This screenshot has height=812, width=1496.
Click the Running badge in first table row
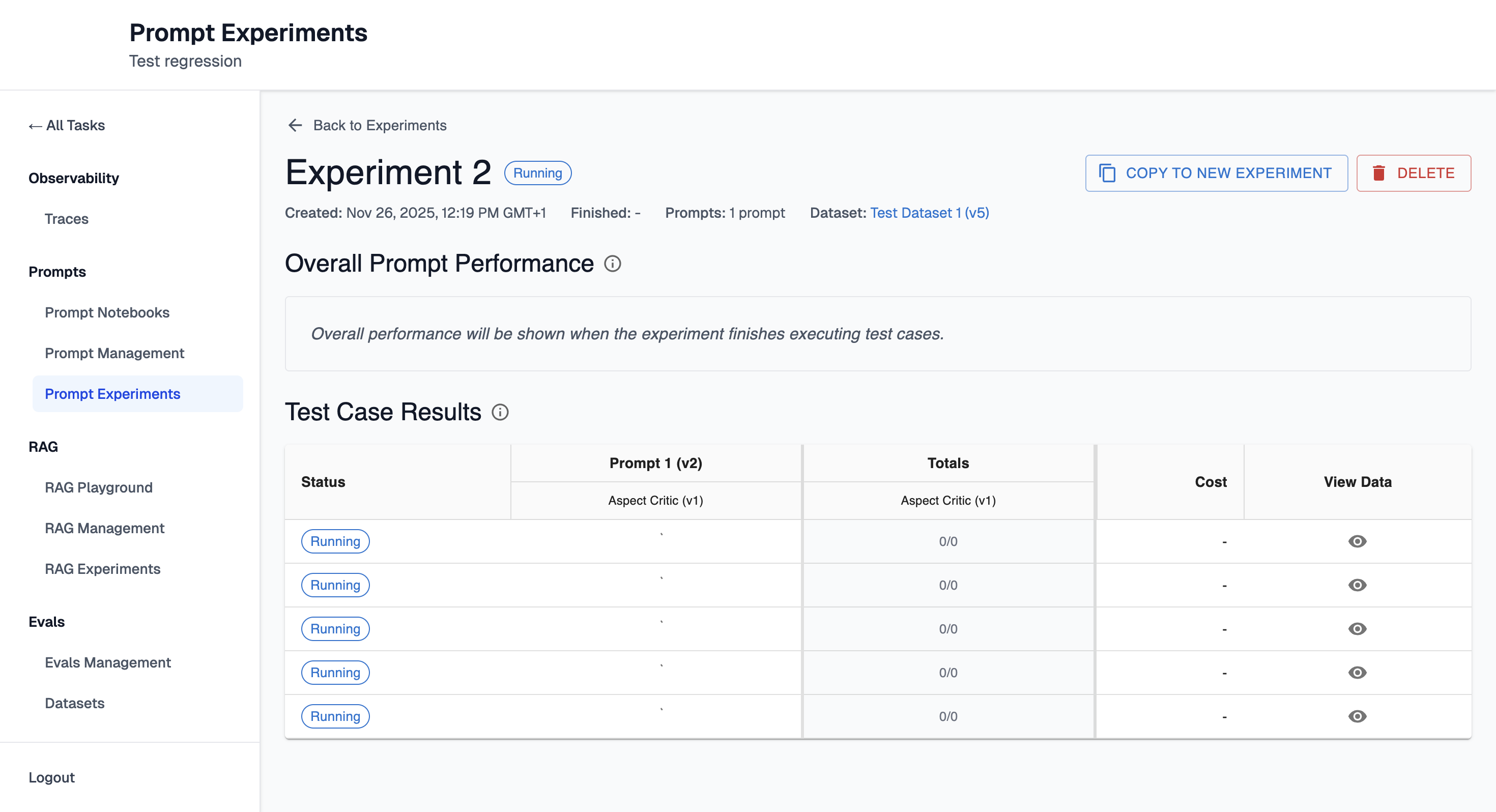335,541
